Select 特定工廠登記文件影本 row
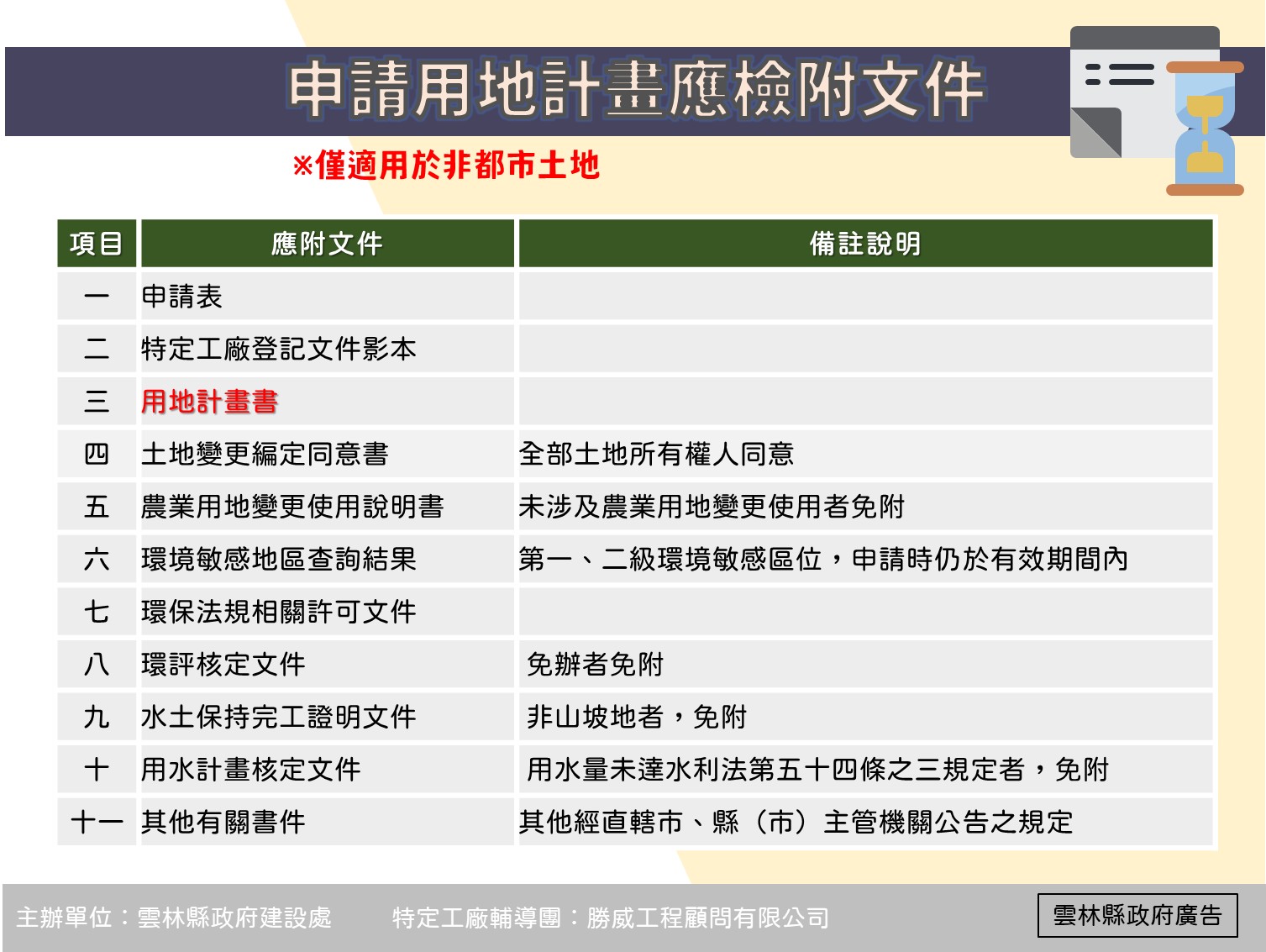Viewport: 1266px width, 952px height. pyautogui.click(x=635, y=349)
